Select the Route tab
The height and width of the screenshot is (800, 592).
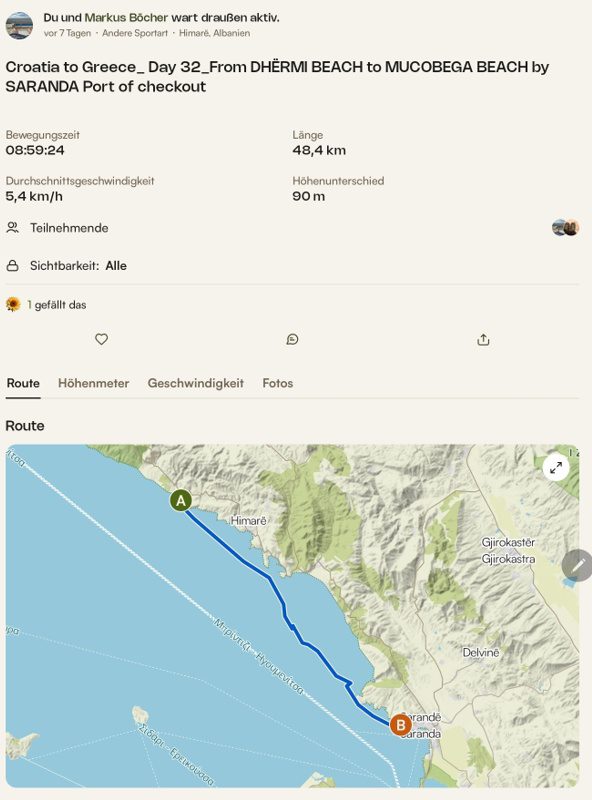click(x=23, y=383)
